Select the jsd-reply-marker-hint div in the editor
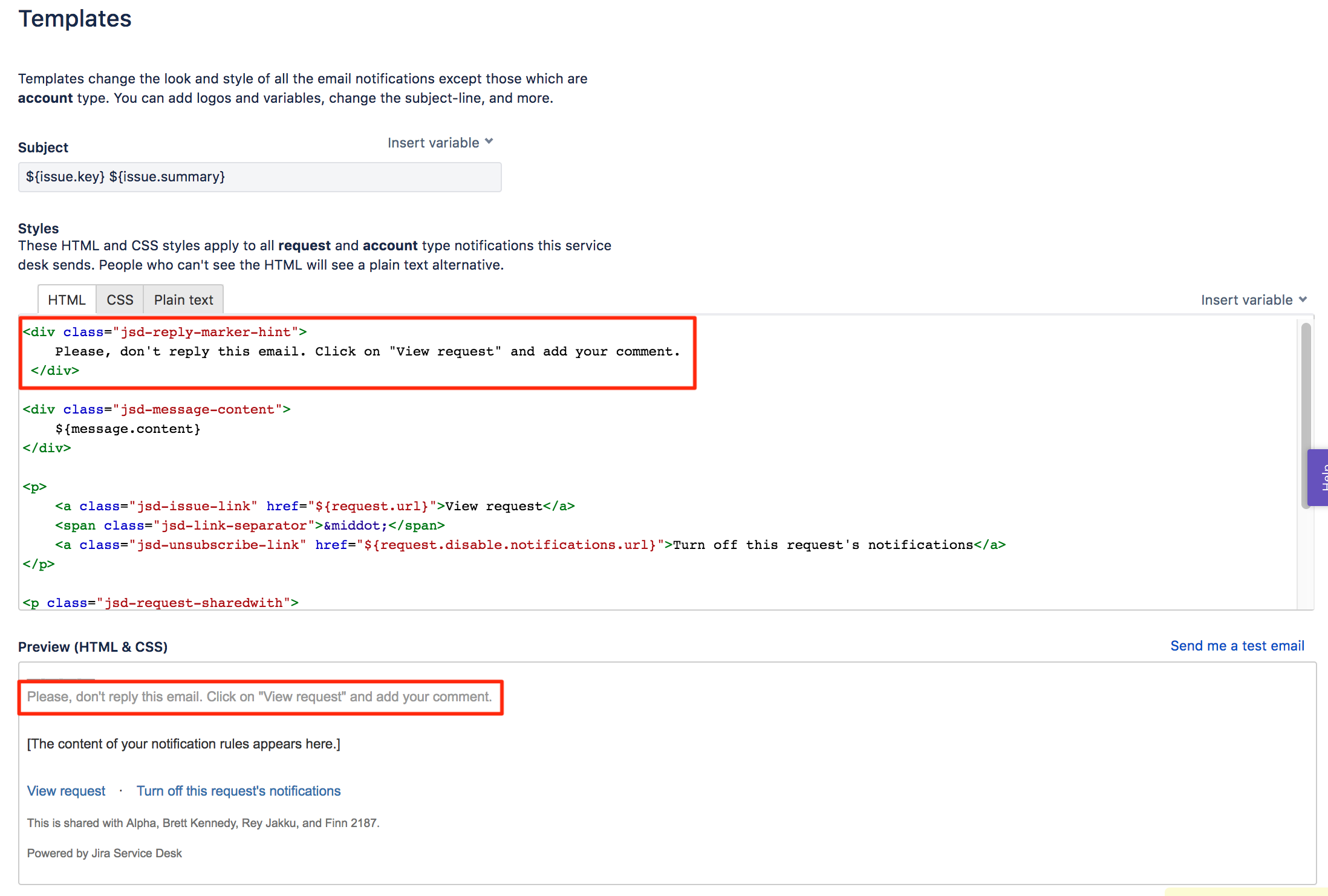Image resolution: width=1328 pixels, height=896 pixels. (163, 331)
